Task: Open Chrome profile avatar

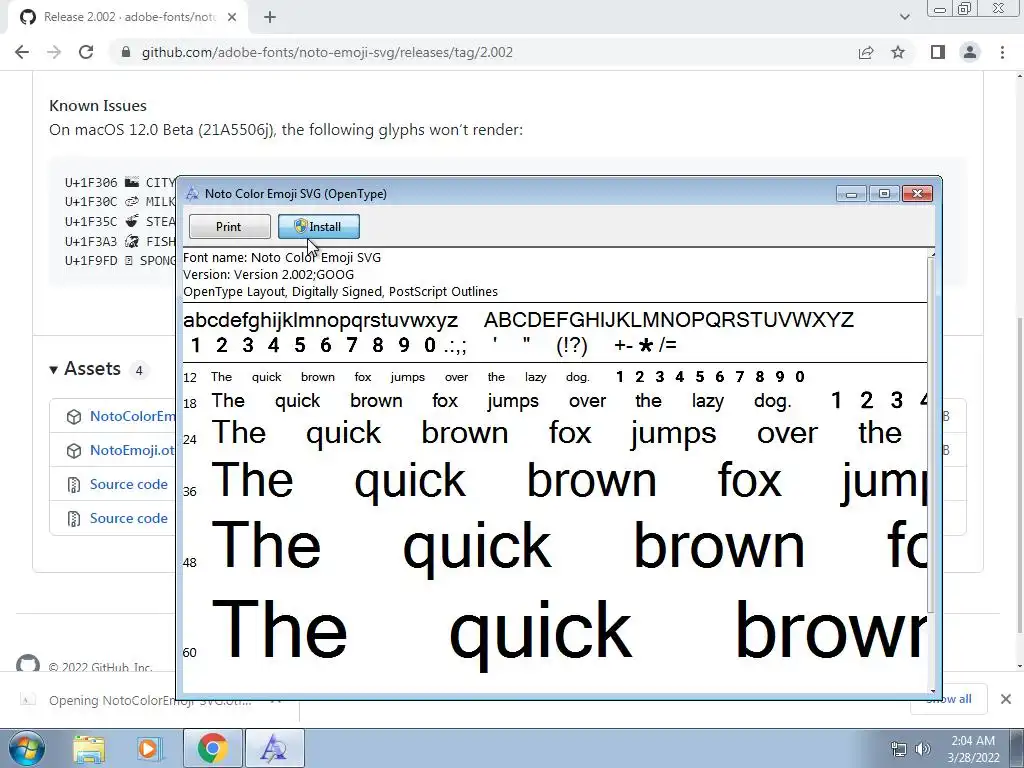Action: pos(970,52)
